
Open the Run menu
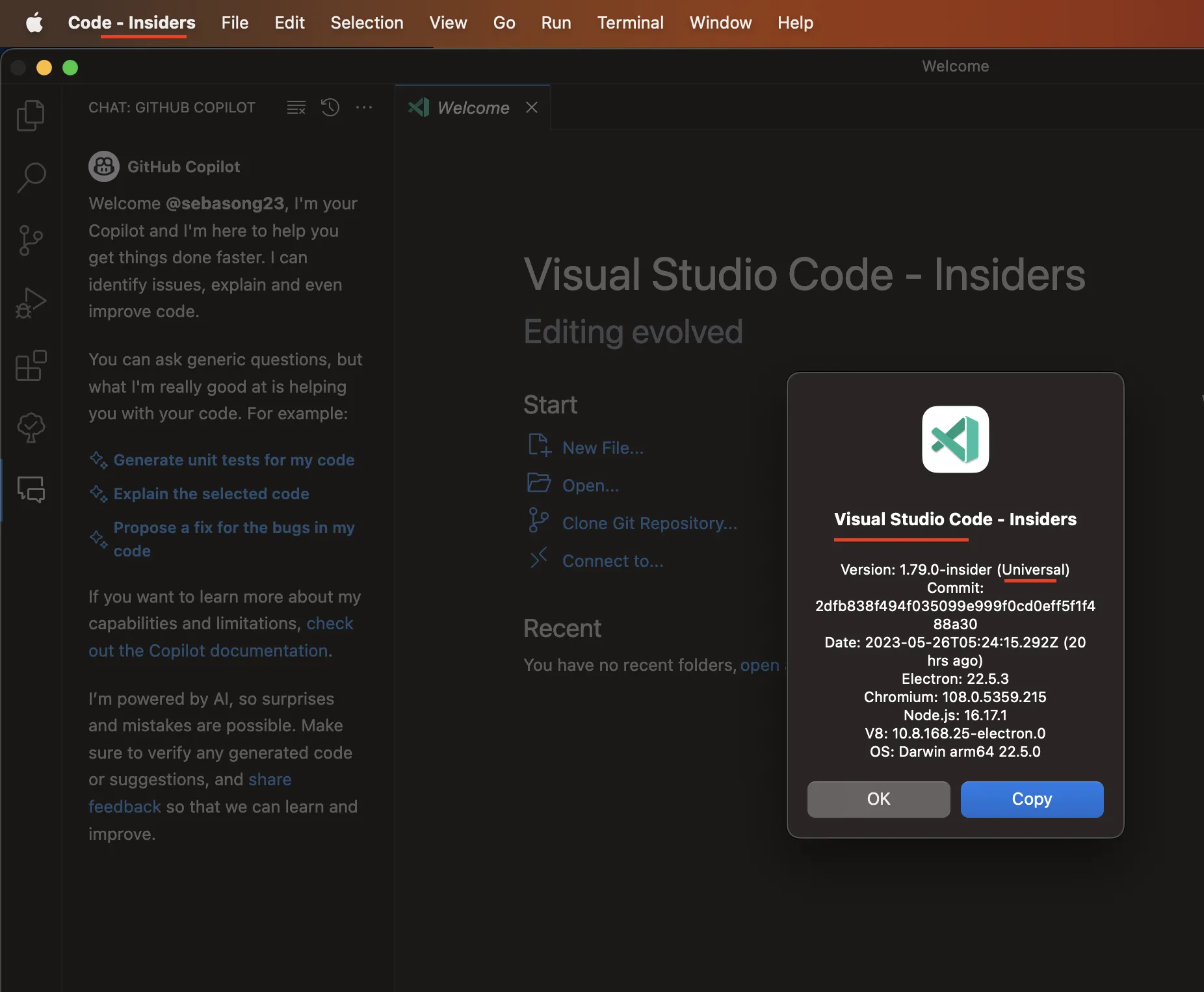[x=556, y=23]
